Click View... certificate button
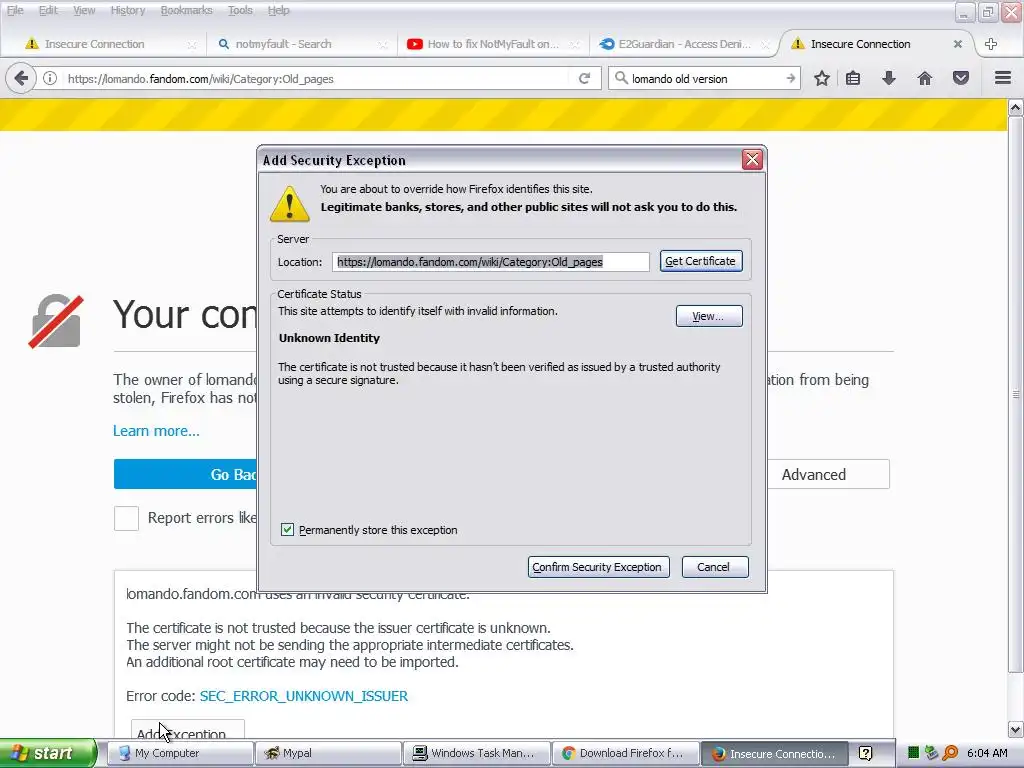 [709, 316]
